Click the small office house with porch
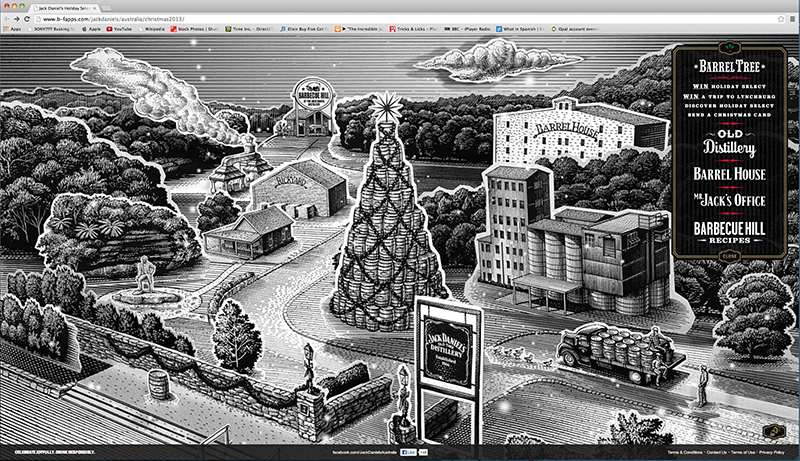This screenshot has height=461, width=800. pyautogui.click(x=250, y=232)
